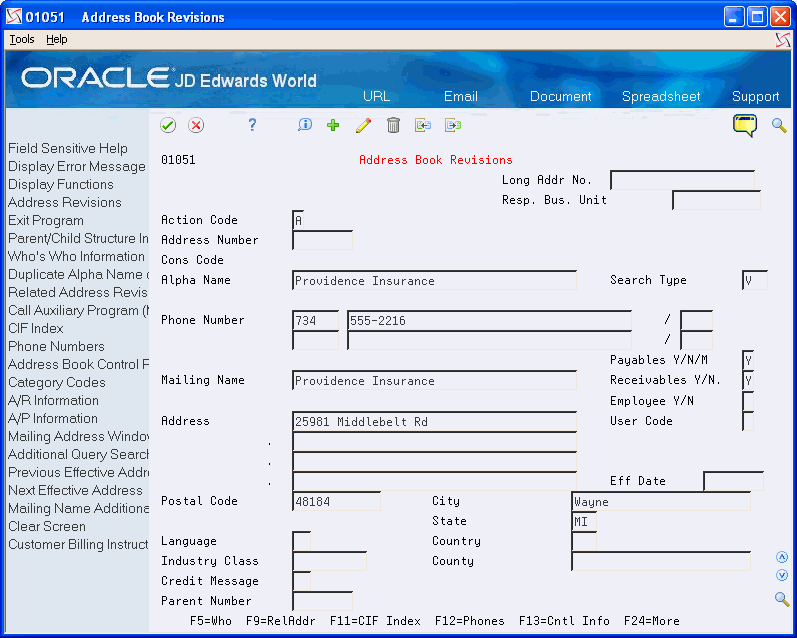797x638 pixels.
Task: Click the City field containing Wayne
Action: (x=661, y=501)
